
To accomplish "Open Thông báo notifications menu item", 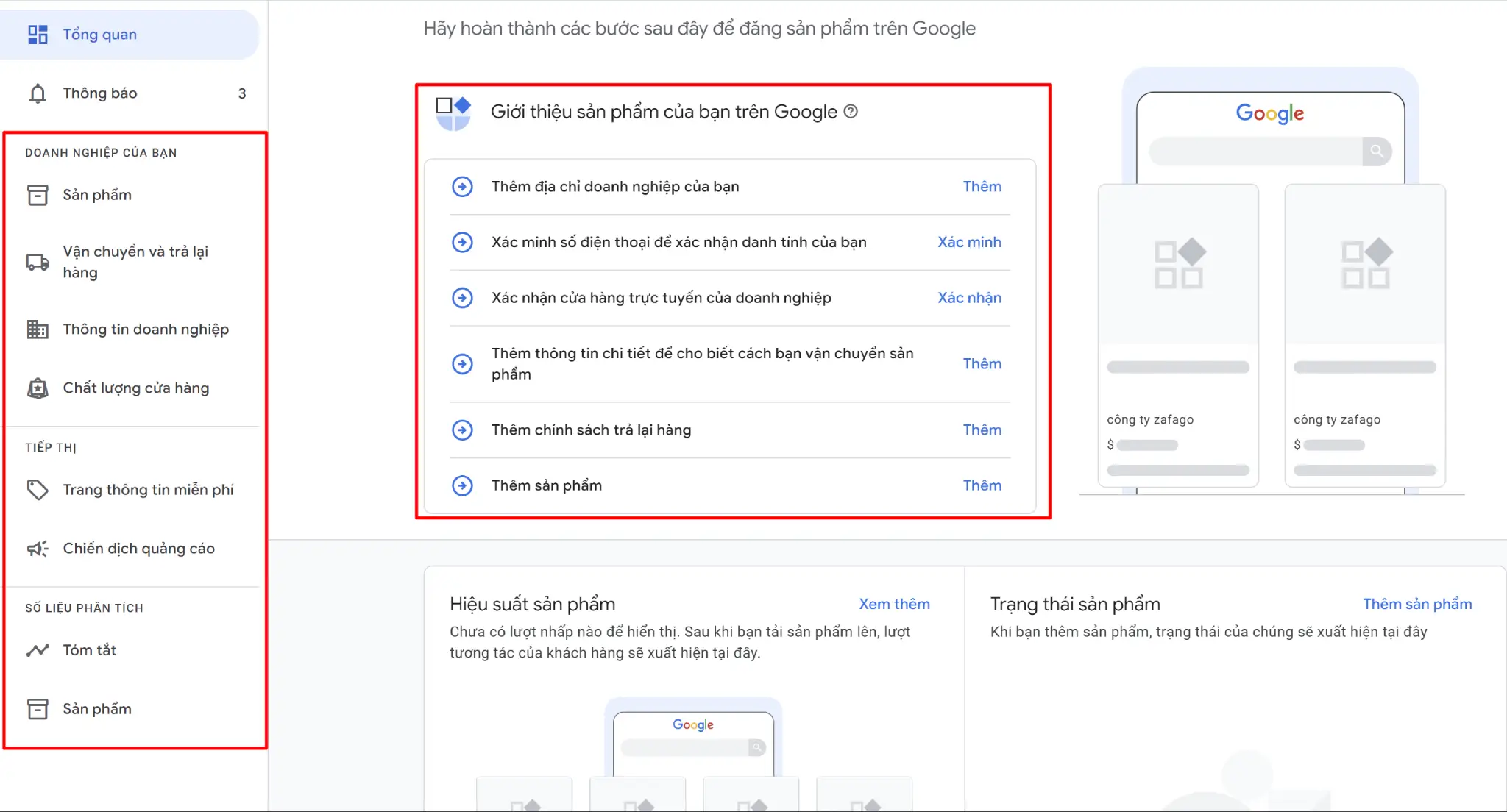I will (130, 93).
